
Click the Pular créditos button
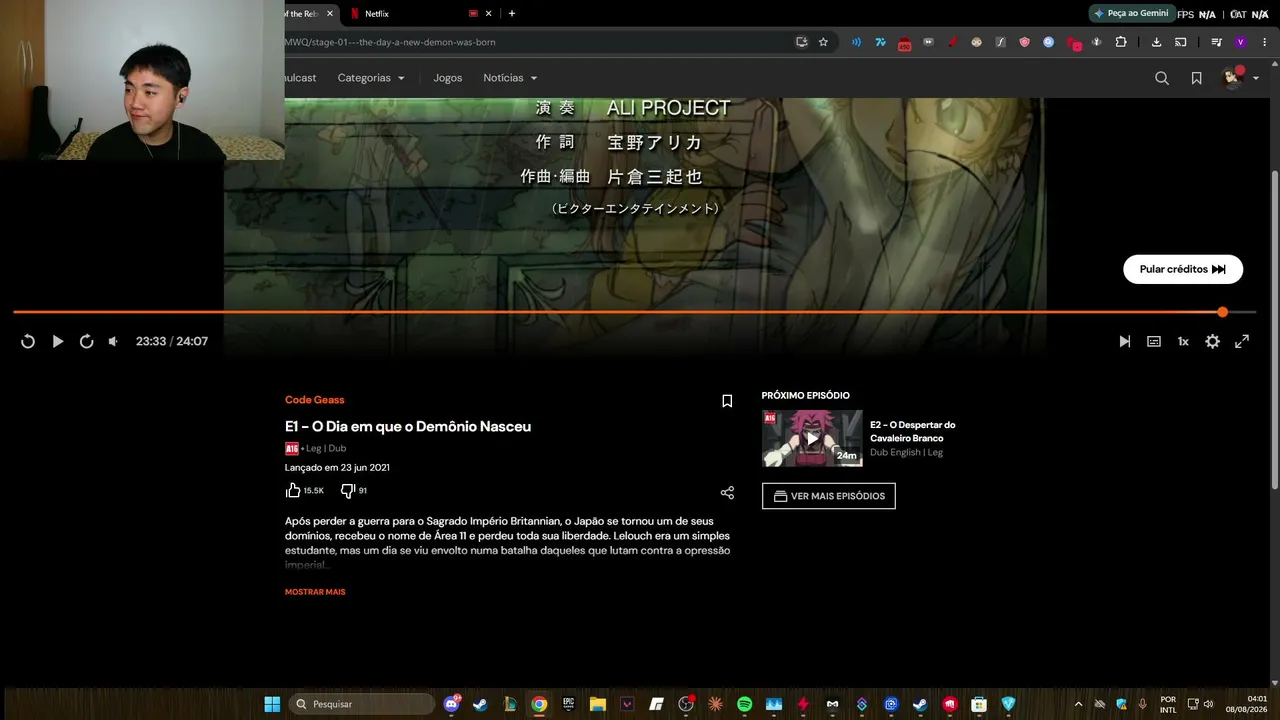[x=1183, y=269]
